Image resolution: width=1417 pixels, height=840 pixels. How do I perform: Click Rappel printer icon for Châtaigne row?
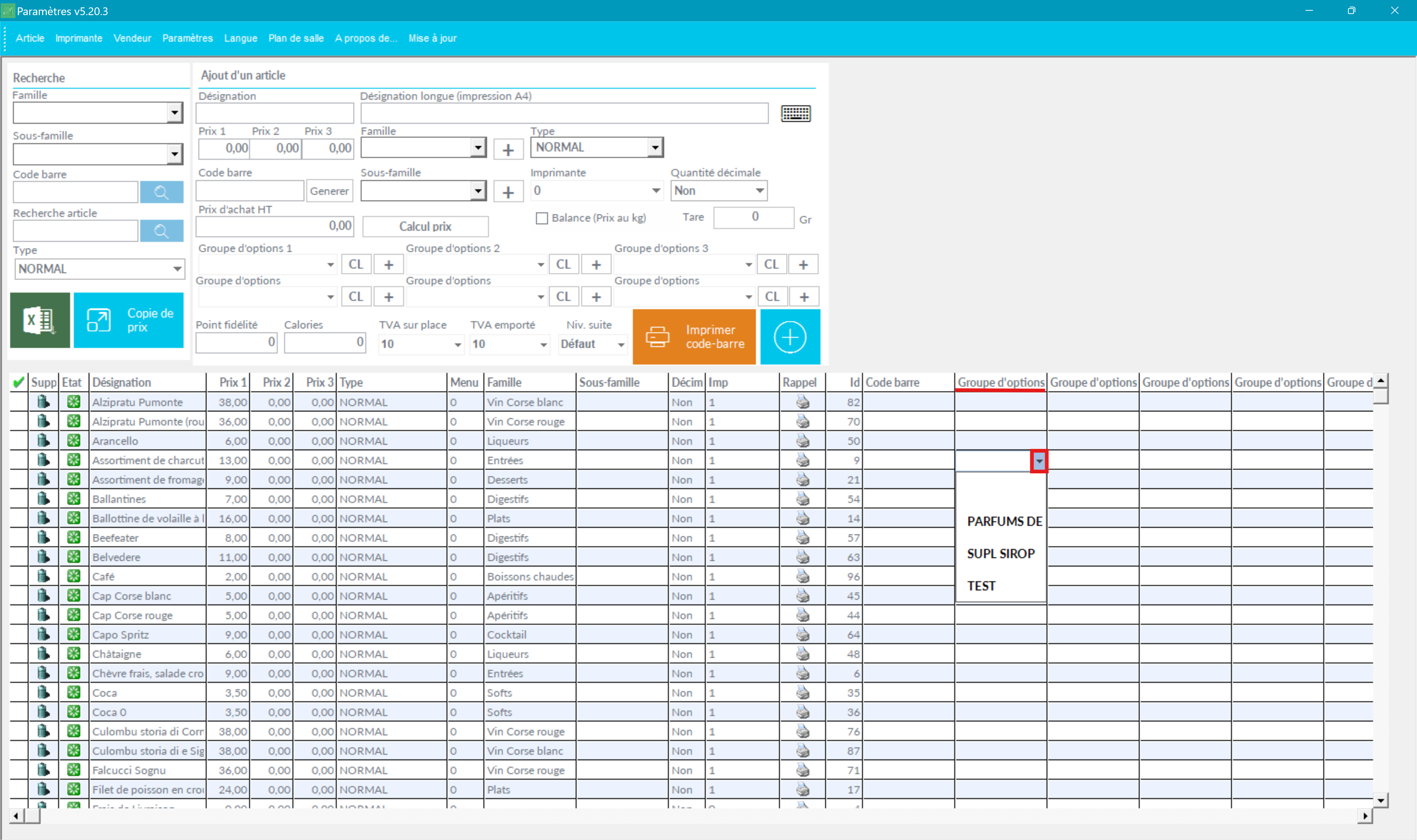[x=802, y=654]
